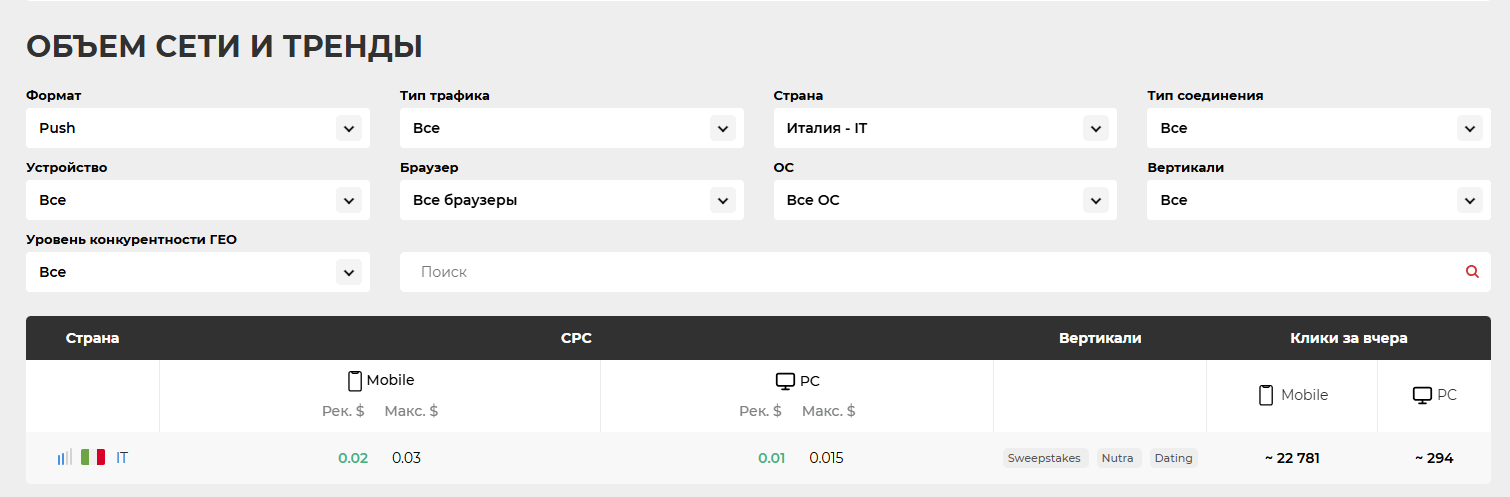Click the Italy flag icon
Viewport: 1510px width, 497px height.
(x=93, y=458)
